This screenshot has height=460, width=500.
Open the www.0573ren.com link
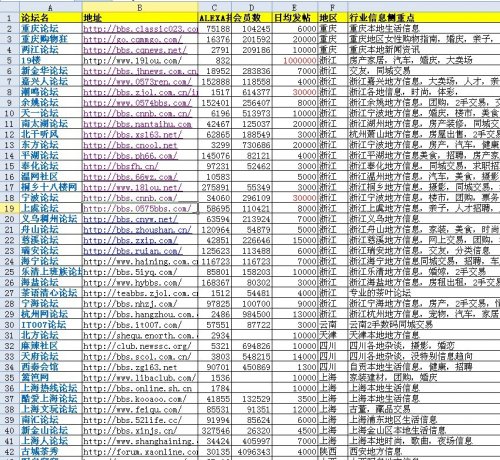coord(137,82)
